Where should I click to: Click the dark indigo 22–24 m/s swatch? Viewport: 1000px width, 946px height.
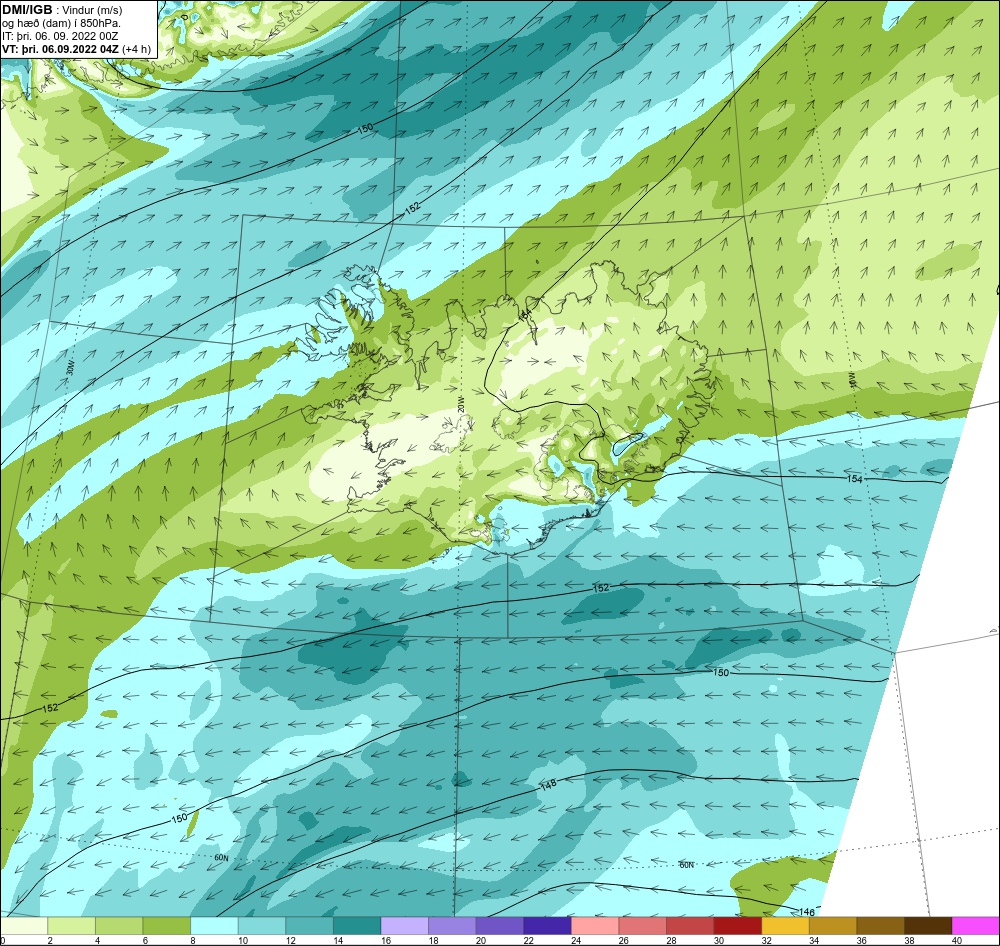point(547,925)
